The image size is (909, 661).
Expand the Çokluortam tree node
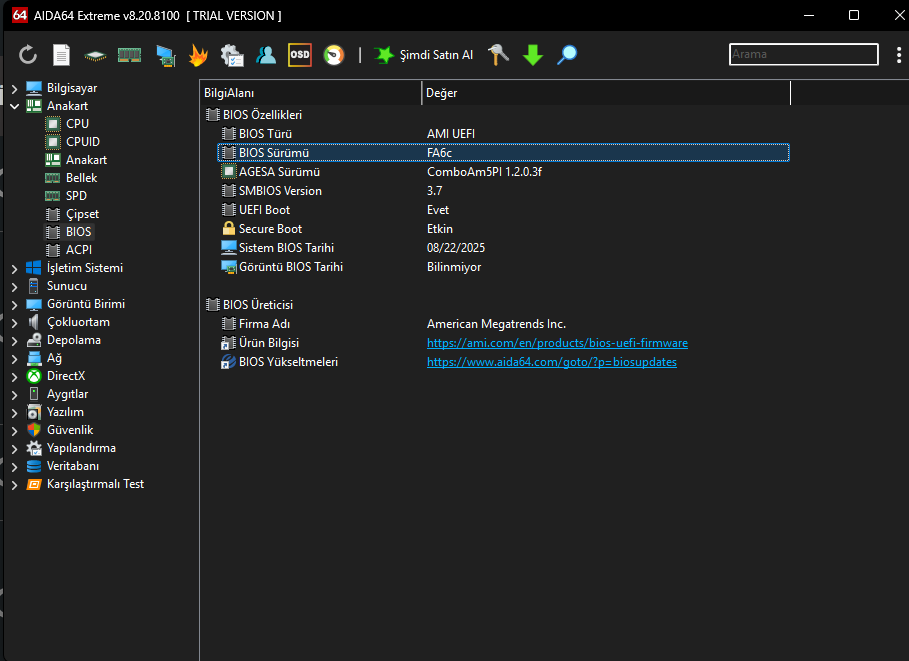pos(14,322)
